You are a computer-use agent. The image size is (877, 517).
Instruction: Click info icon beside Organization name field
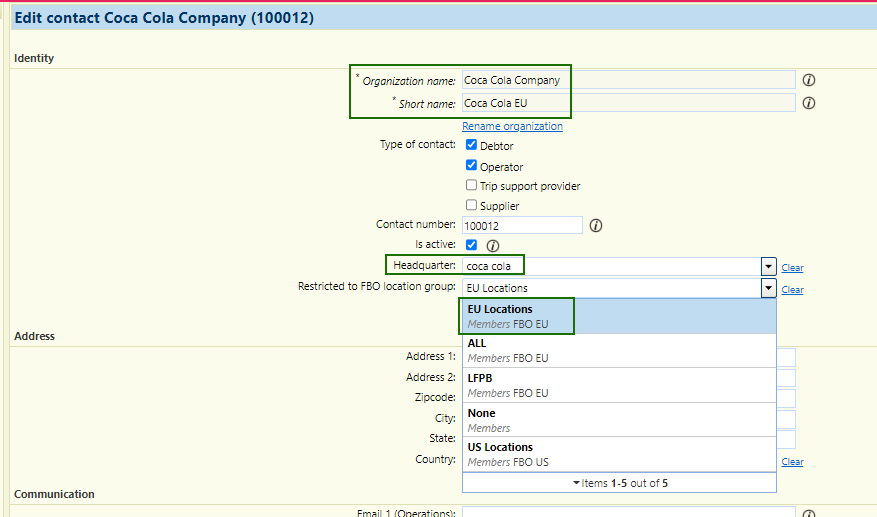(x=808, y=80)
